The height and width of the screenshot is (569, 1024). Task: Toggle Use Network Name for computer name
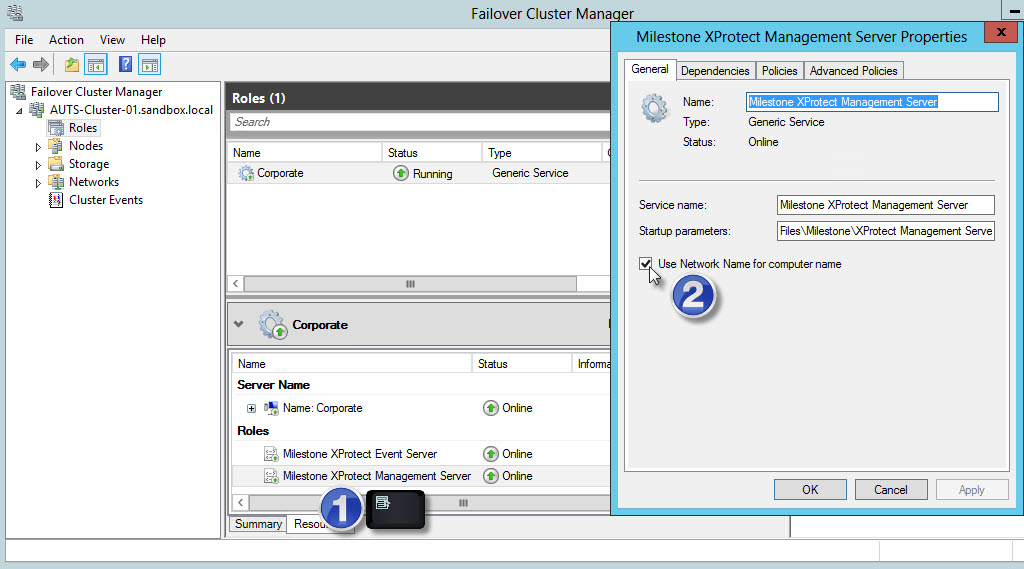645,264
